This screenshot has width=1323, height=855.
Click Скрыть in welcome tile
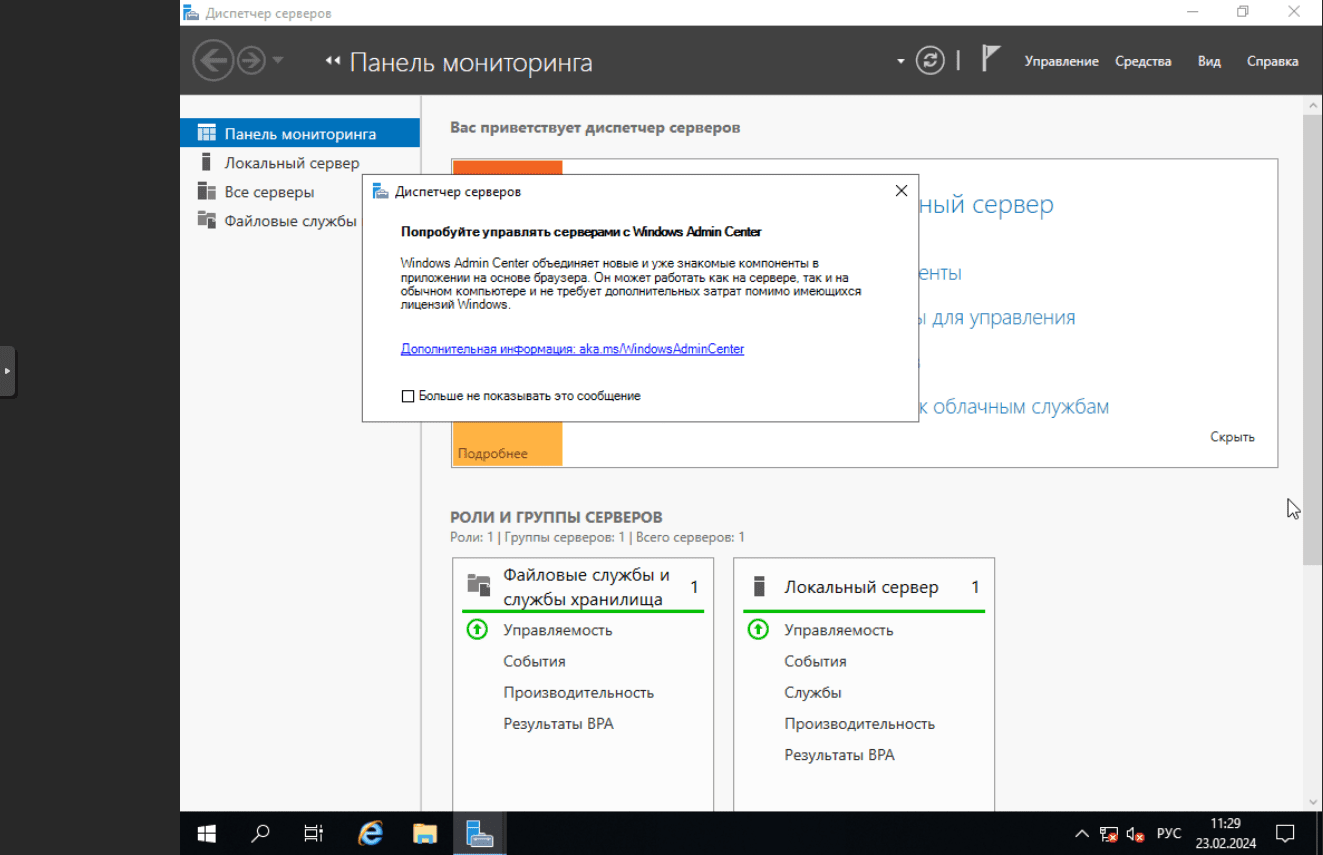click(1232, 437)
